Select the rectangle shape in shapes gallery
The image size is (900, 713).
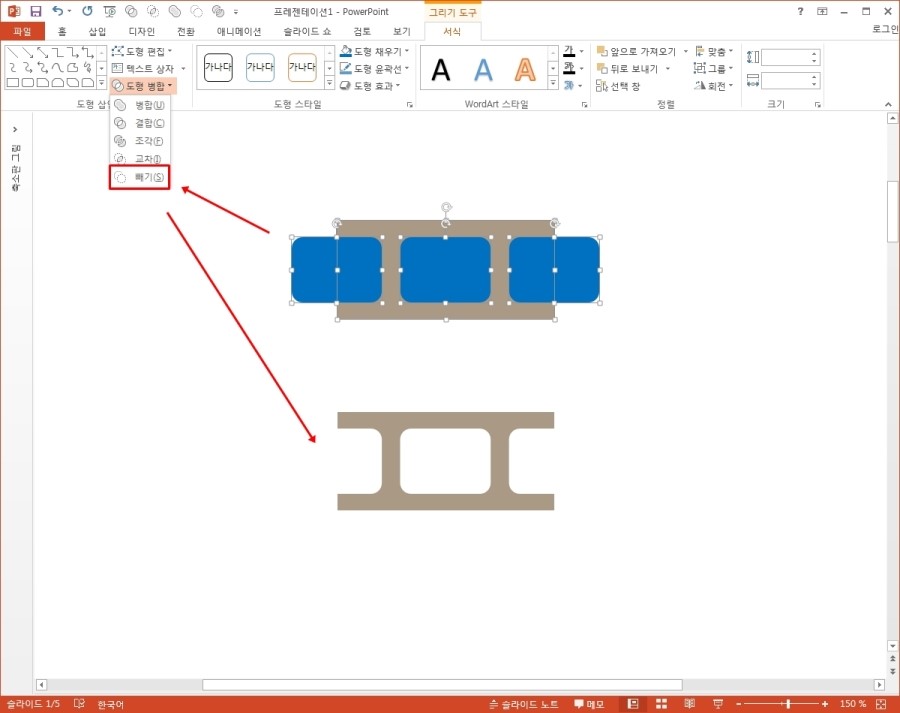pyautogui.click(x=13, y=83)
